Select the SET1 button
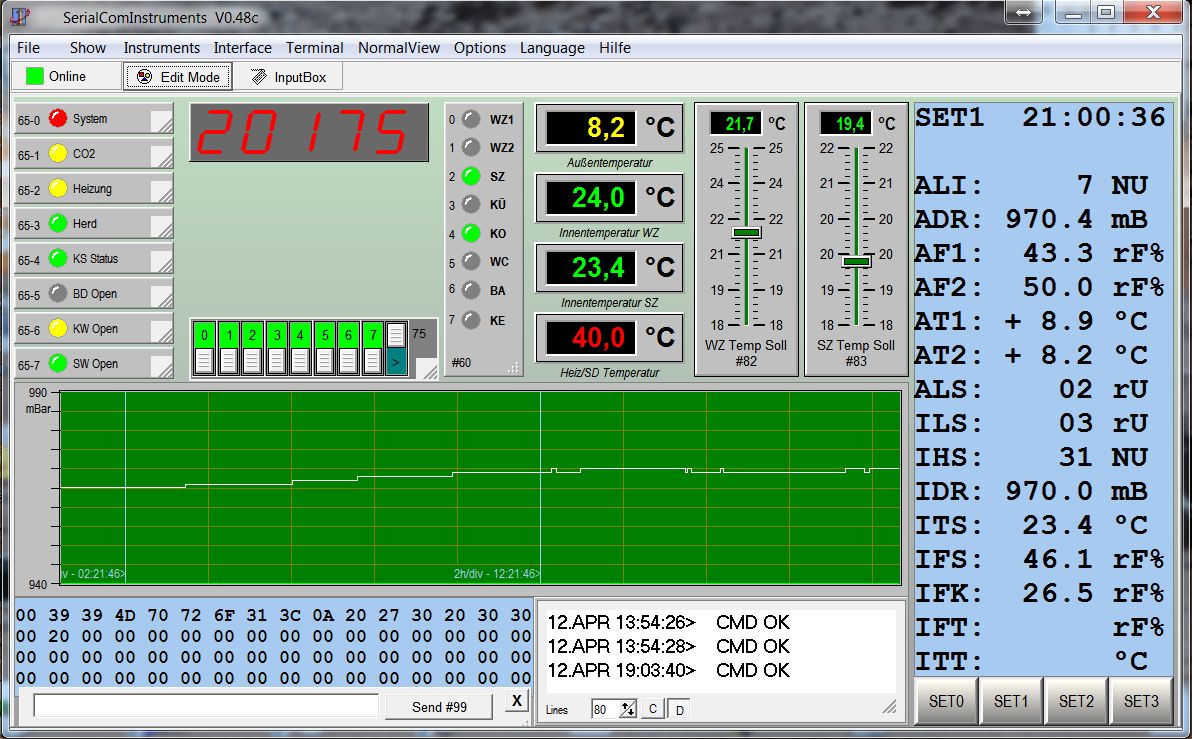Screen dimensions: 1192x739 1011,701
